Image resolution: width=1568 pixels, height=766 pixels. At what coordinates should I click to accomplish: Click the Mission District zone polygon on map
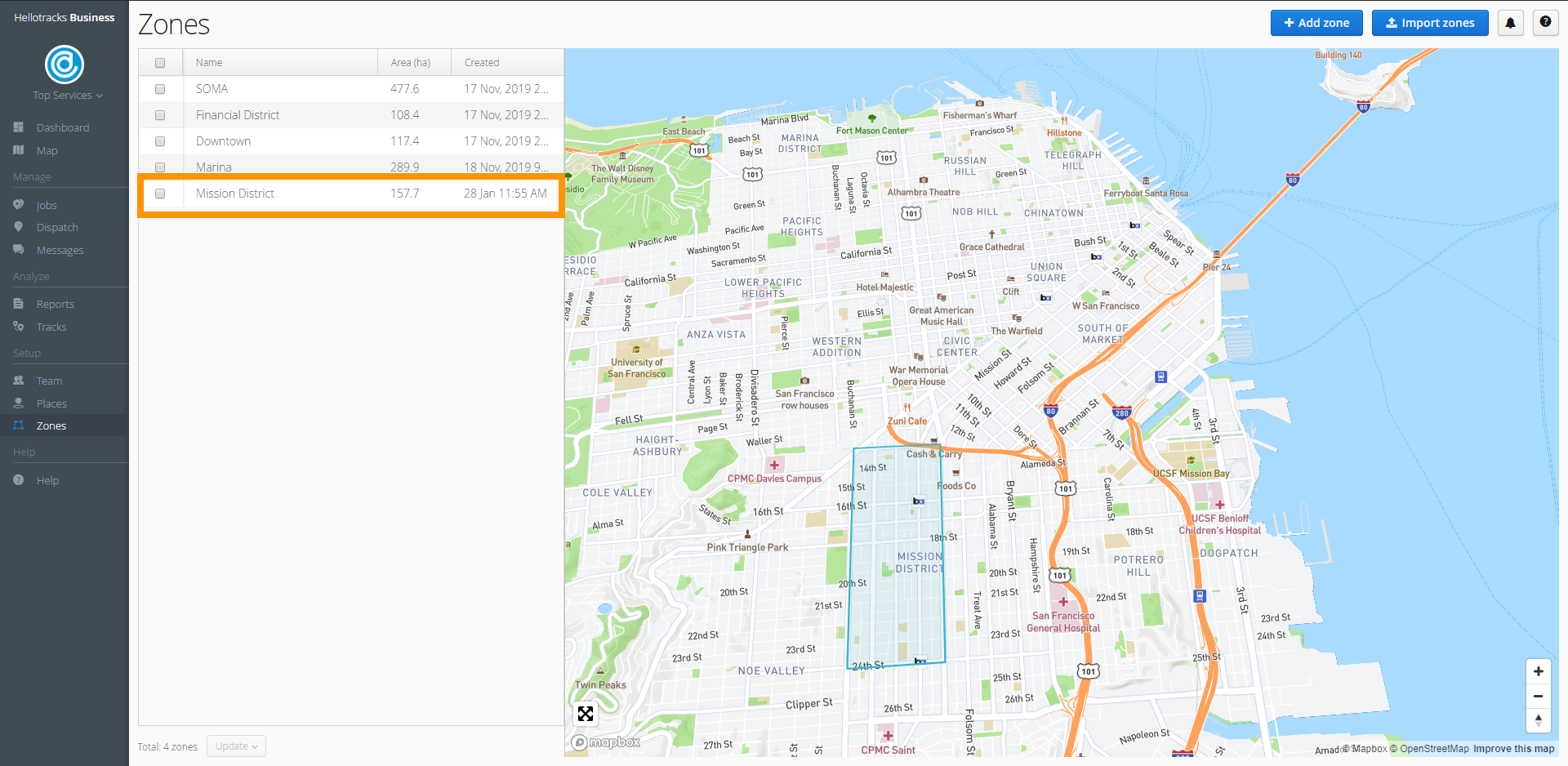point(896,558)
